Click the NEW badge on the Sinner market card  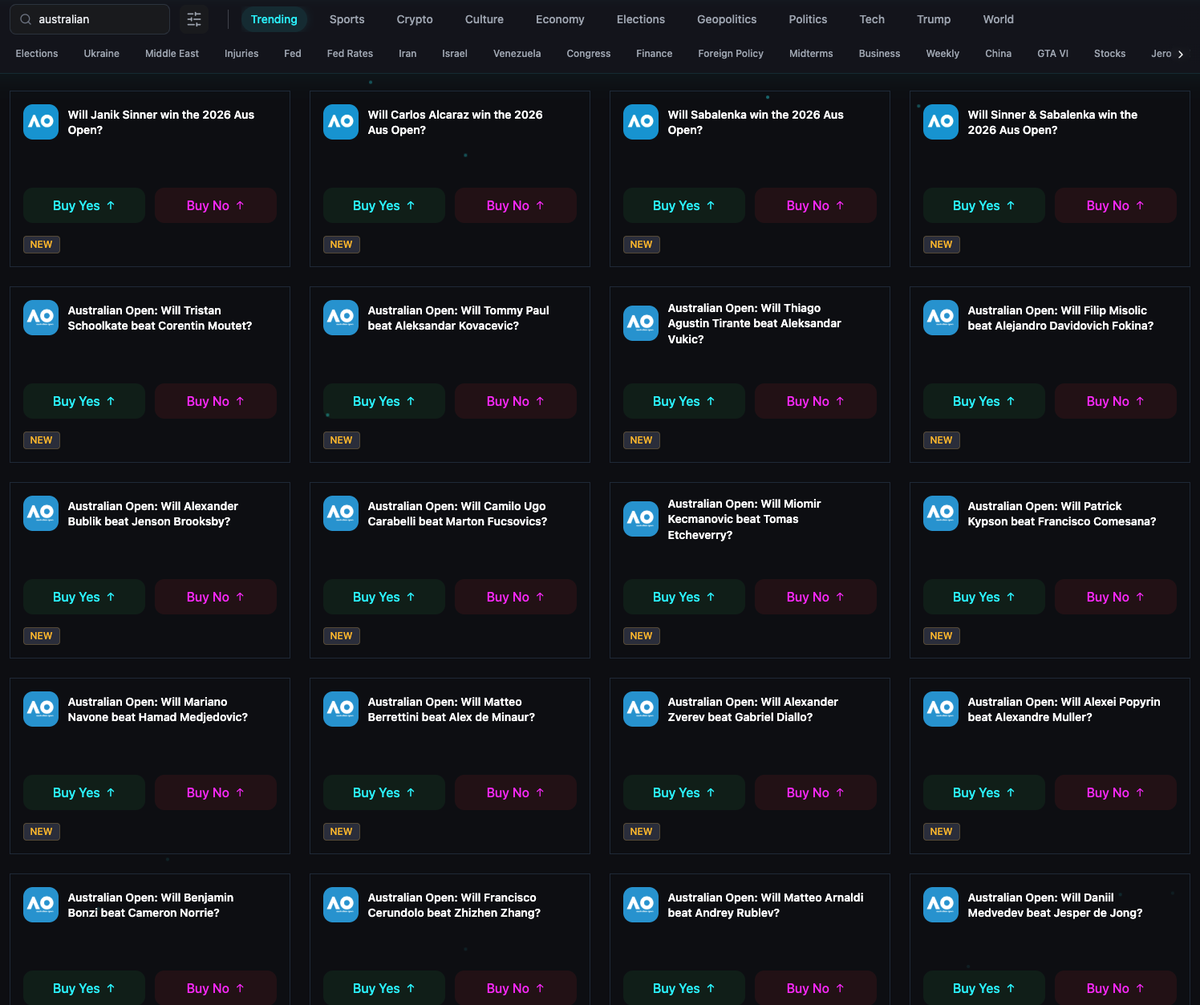pyautogui.click(x=41, y=244)
